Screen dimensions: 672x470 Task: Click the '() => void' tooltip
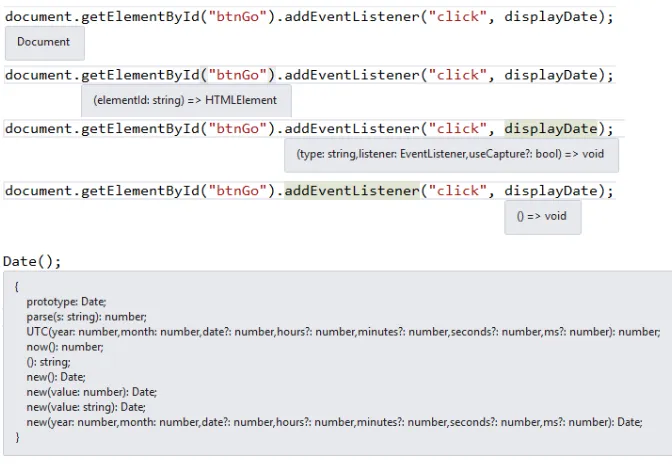(543, 217)
